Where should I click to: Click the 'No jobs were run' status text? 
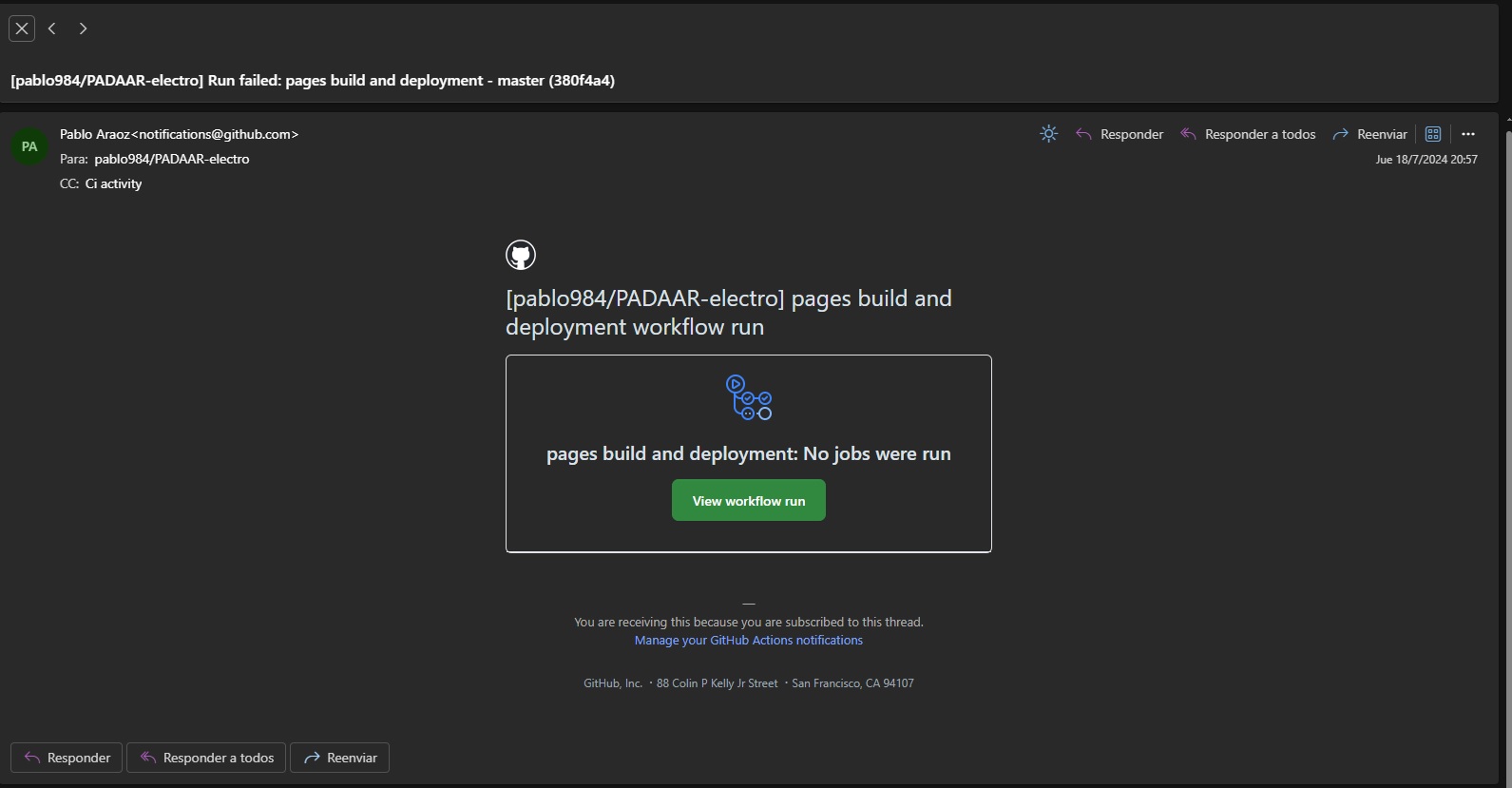(877, 453)
